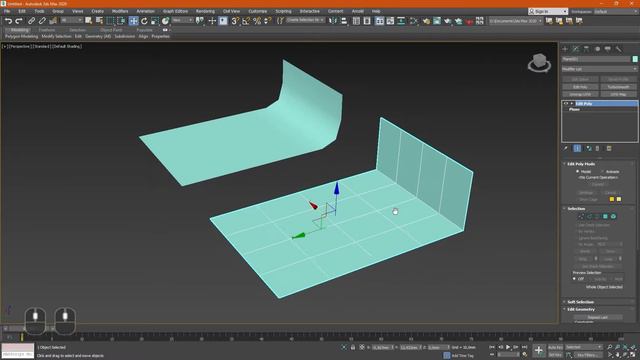Toggle Window/Crossing selection mode
Image resolution: width=640 pixels, height=360 pixels.
tap(121, 21)
